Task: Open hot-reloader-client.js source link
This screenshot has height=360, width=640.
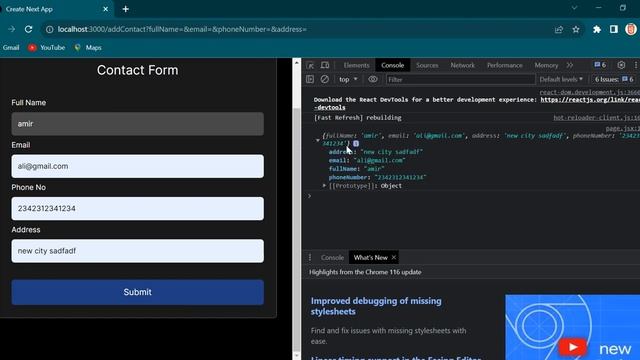Action: click(596, 118)
